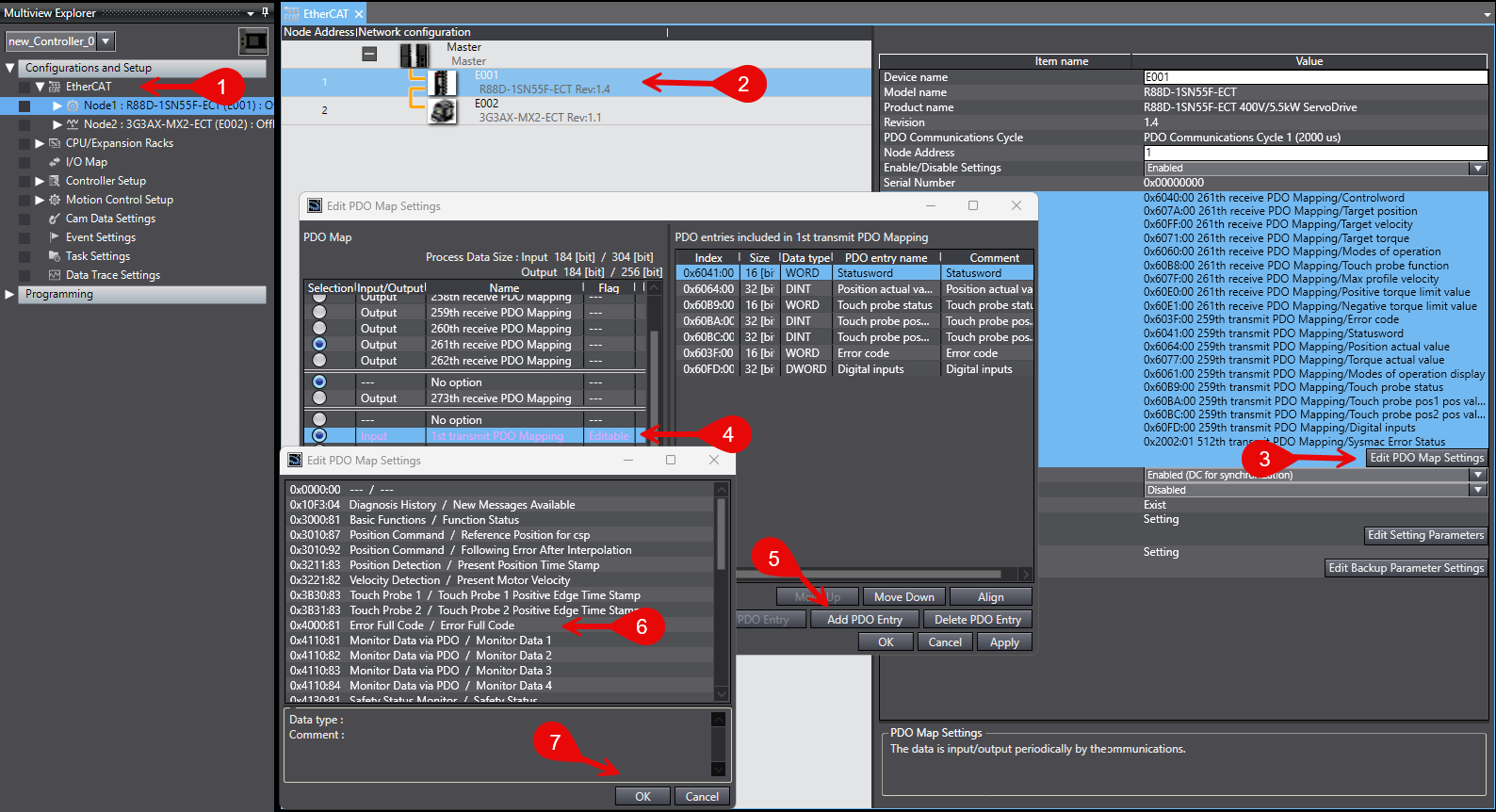Viewport: 1496px width, 812px height.
Task: Click the CPU/Expansion Racks icon
Action: tap(55, 143)
